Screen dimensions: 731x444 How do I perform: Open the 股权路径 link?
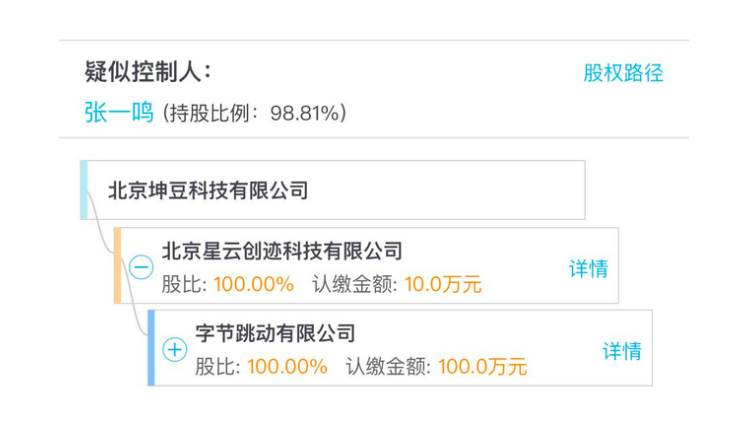click(x=623, y=73)
